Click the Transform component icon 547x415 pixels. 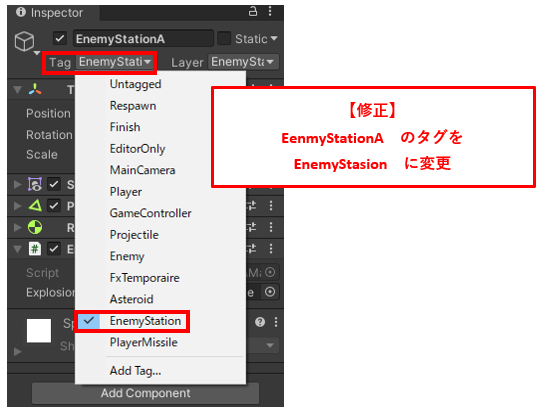pos(35,90)
